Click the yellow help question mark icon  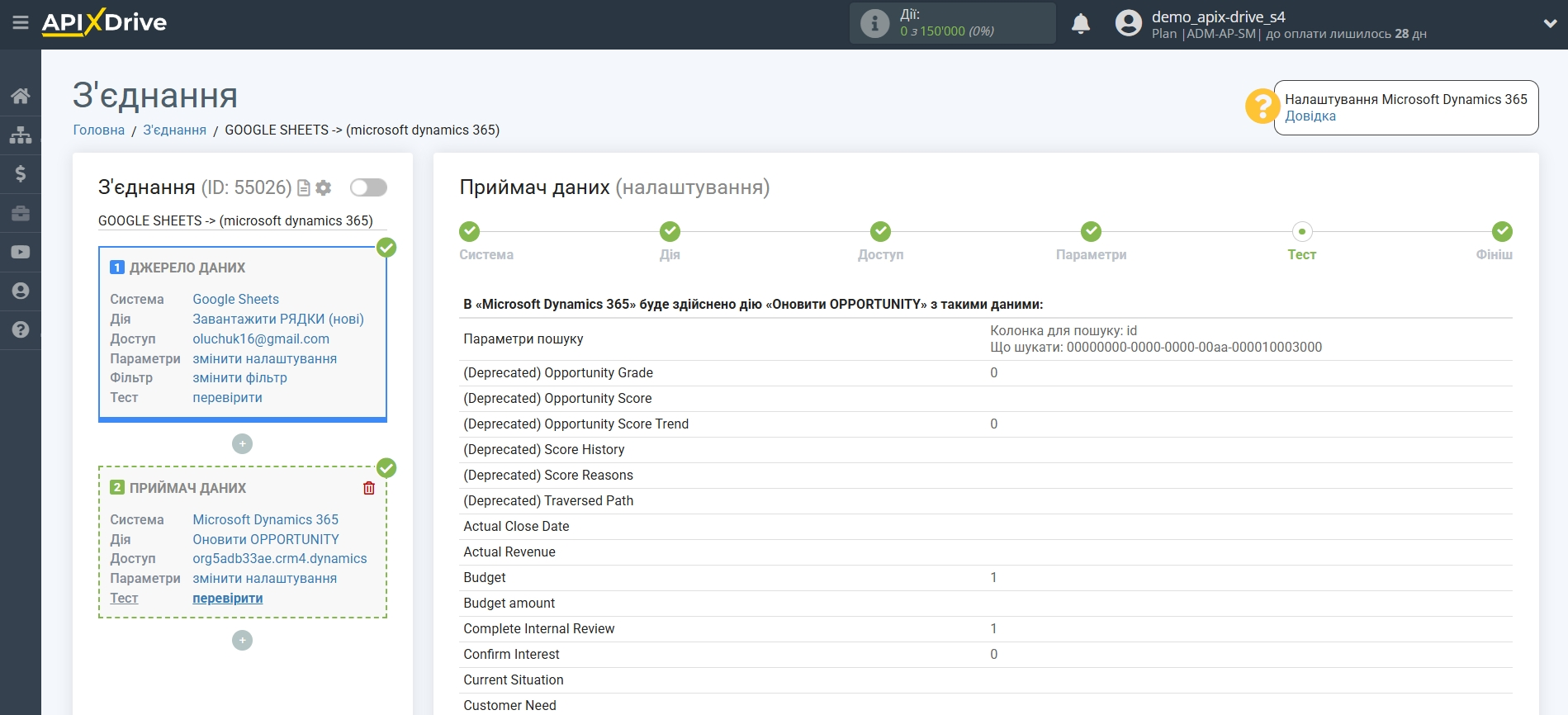point(1262,107)
